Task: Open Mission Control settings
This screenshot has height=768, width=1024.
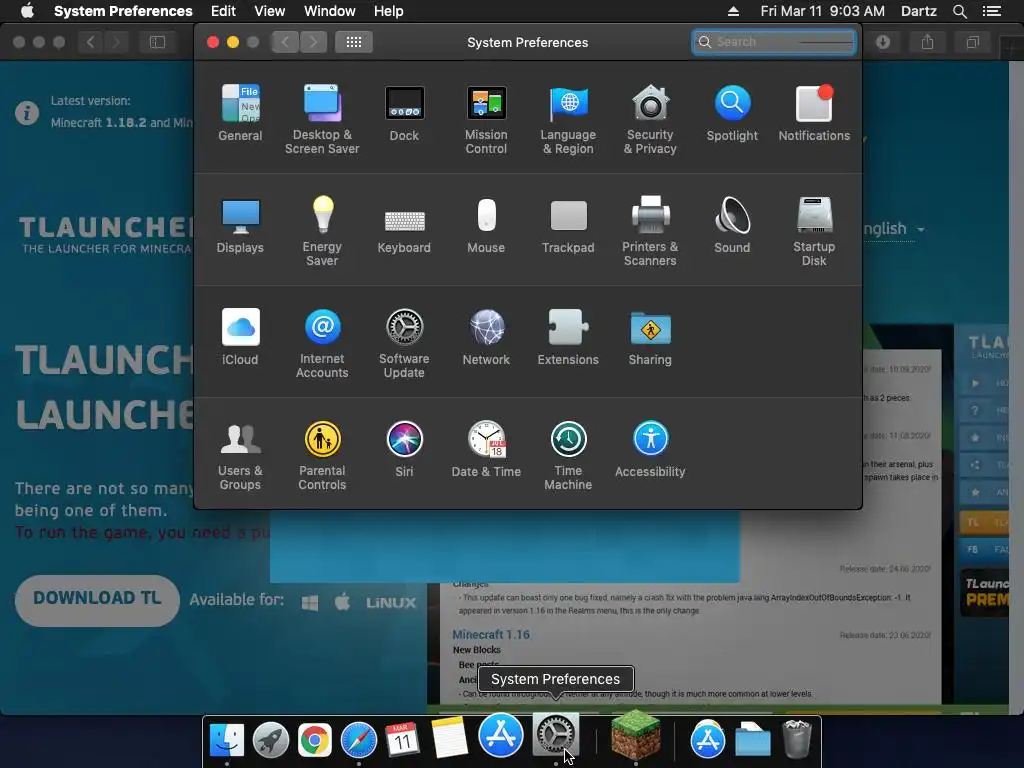Action: (486, 120)
